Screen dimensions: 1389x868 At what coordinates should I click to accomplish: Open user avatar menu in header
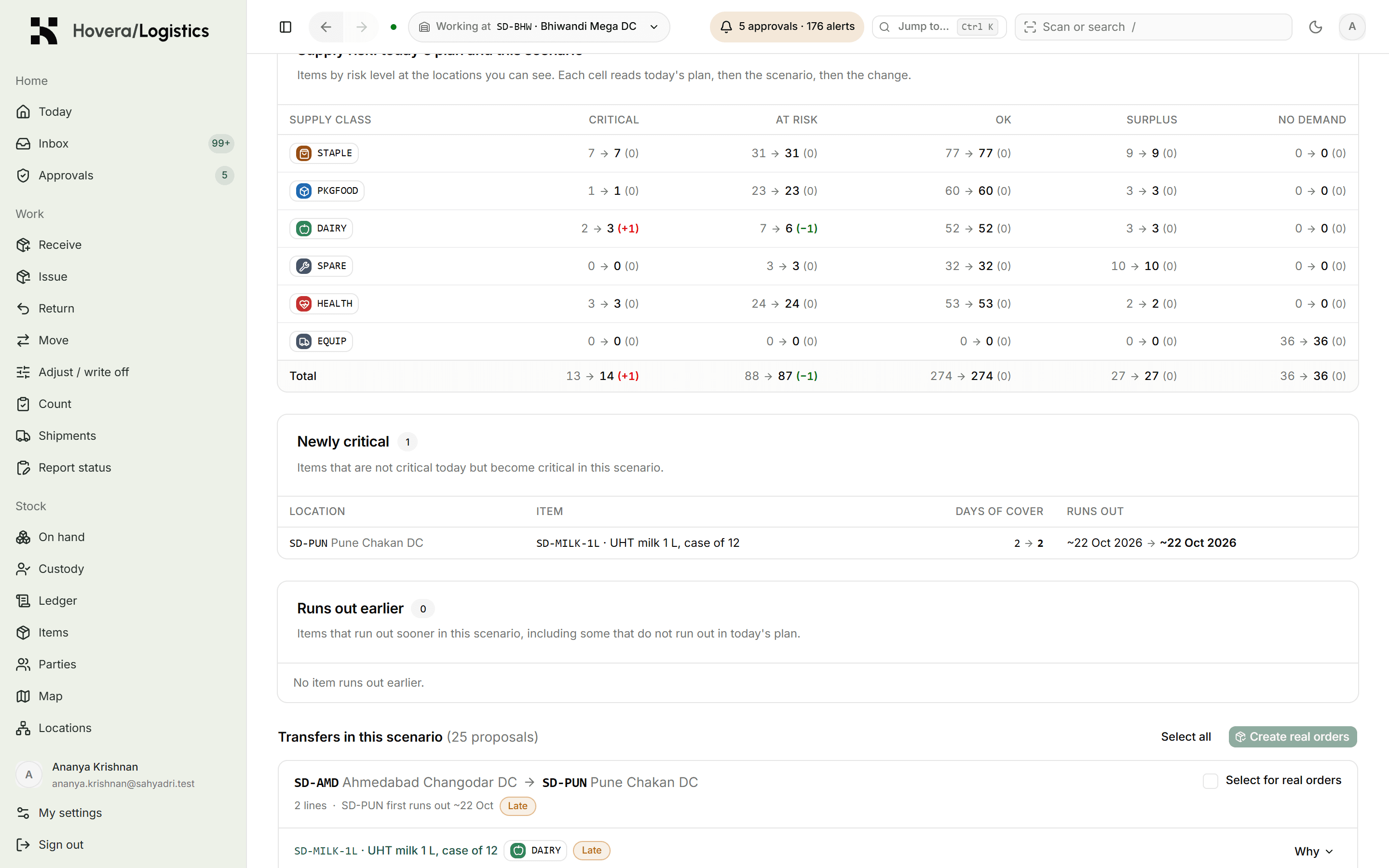point(1352,27)
